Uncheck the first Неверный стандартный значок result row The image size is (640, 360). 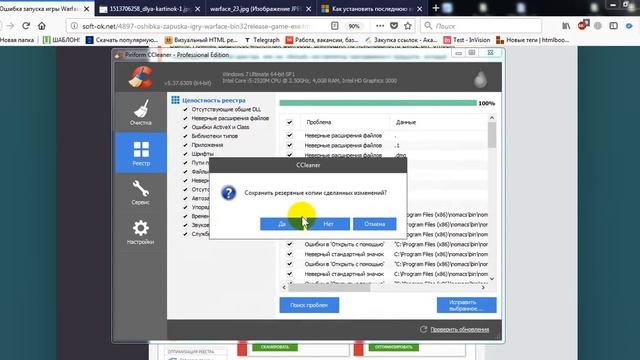[x=289, y=254]
